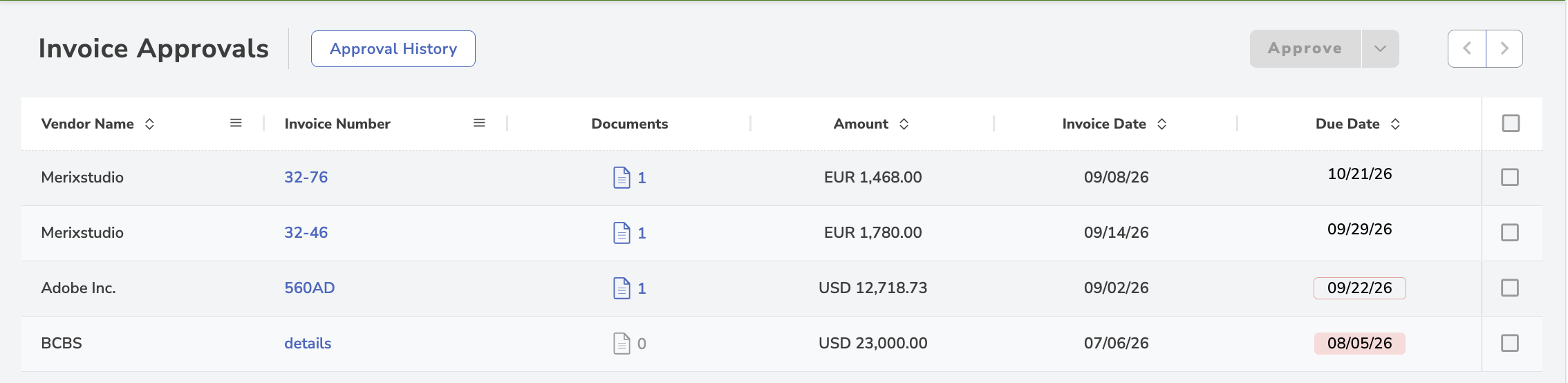Screen dimensions: 1568x383
Task: Sort by Vendor Name arrows
Action: (149, 124)
